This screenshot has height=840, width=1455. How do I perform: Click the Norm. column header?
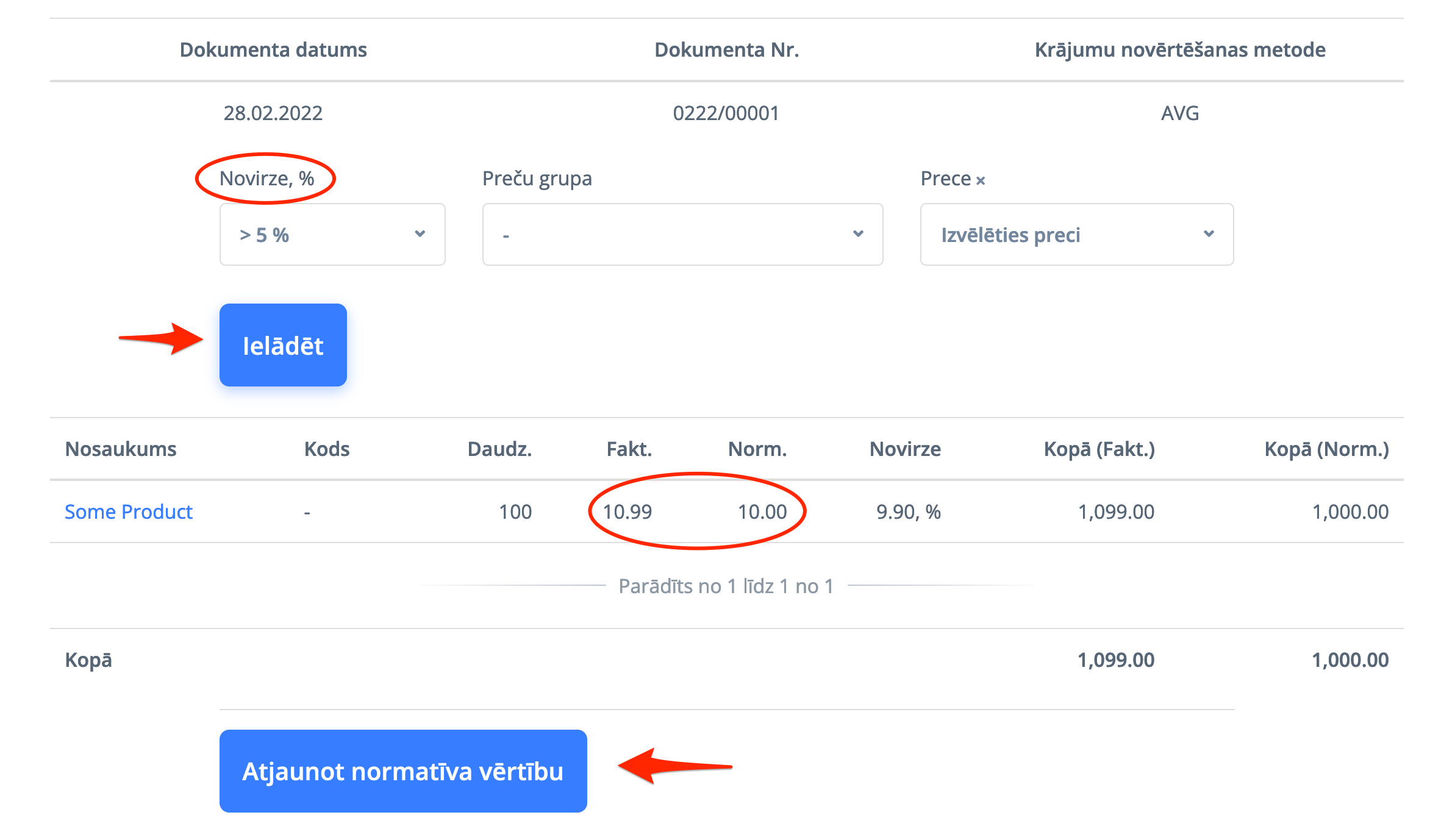click(757, 449)
